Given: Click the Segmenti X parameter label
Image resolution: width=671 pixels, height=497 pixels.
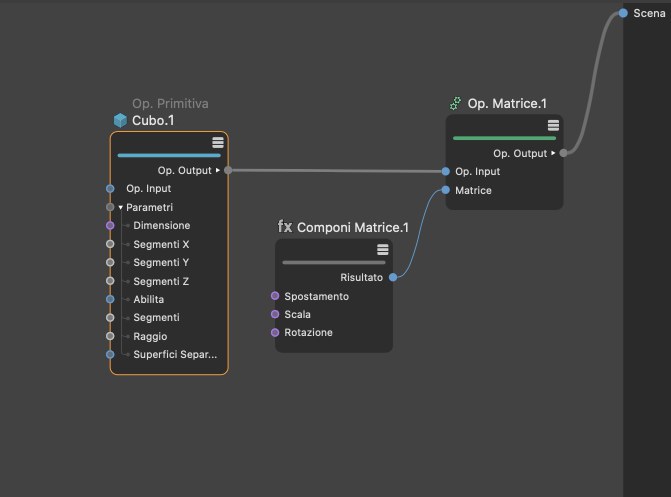Looking at the screenshot, I should 161,244.
